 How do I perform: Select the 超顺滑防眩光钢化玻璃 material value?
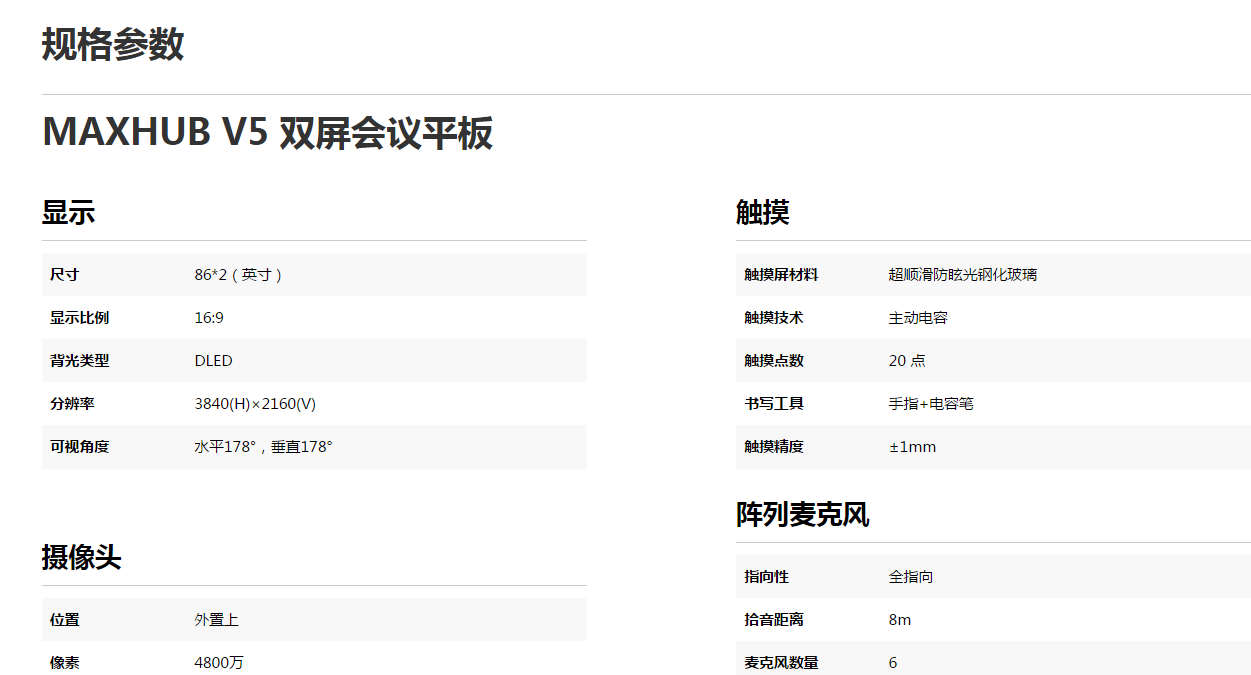962,275
